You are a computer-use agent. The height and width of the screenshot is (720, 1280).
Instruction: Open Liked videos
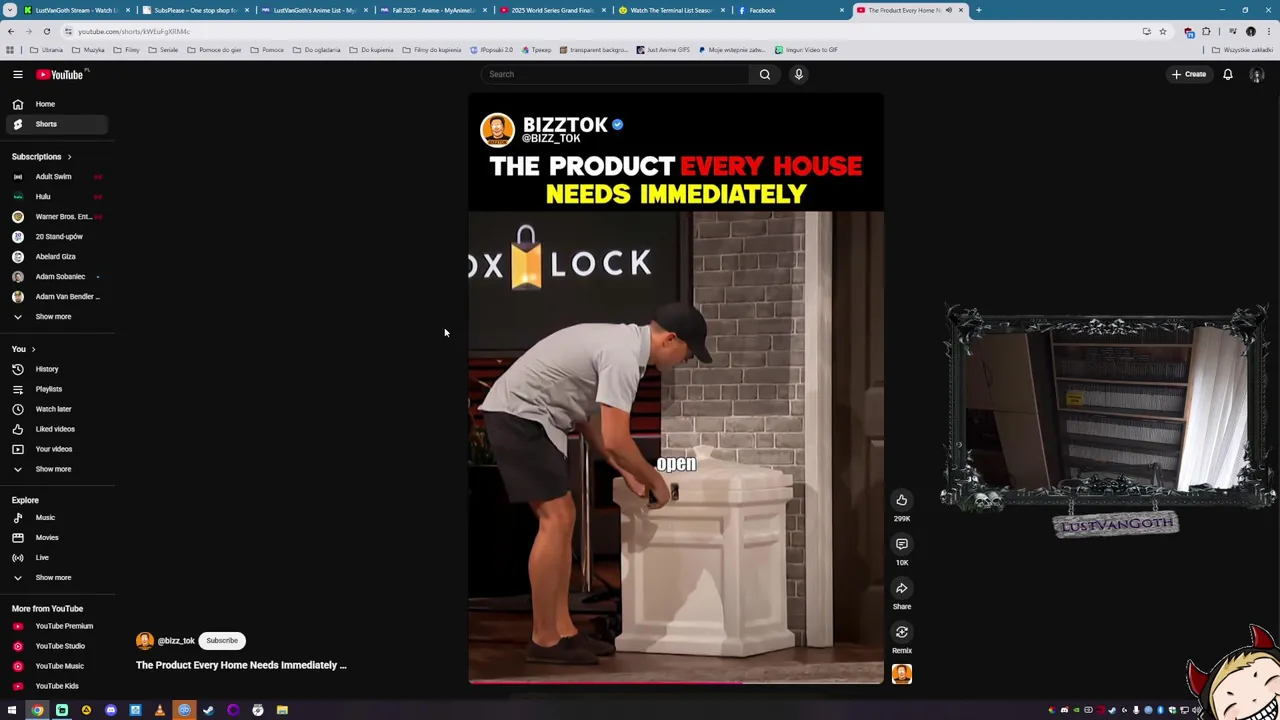[x=56, y=429]
